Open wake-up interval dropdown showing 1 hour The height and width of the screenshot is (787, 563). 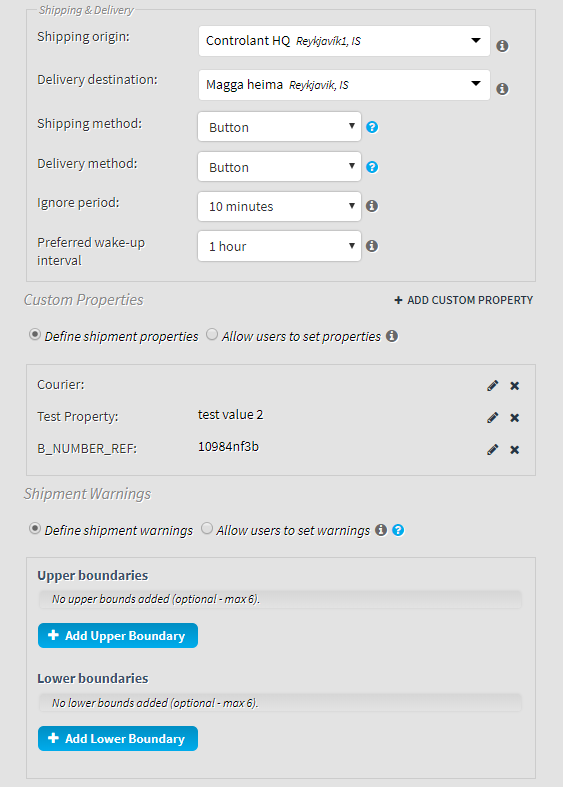point(279,246)
